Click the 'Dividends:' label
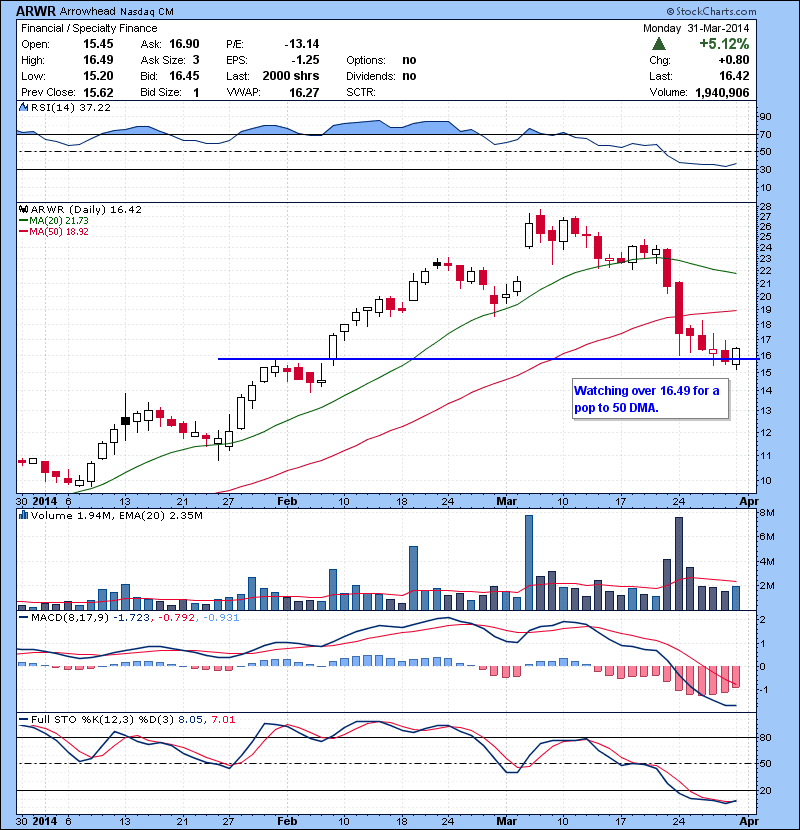The image size is (800, 830). click(371, 76)
